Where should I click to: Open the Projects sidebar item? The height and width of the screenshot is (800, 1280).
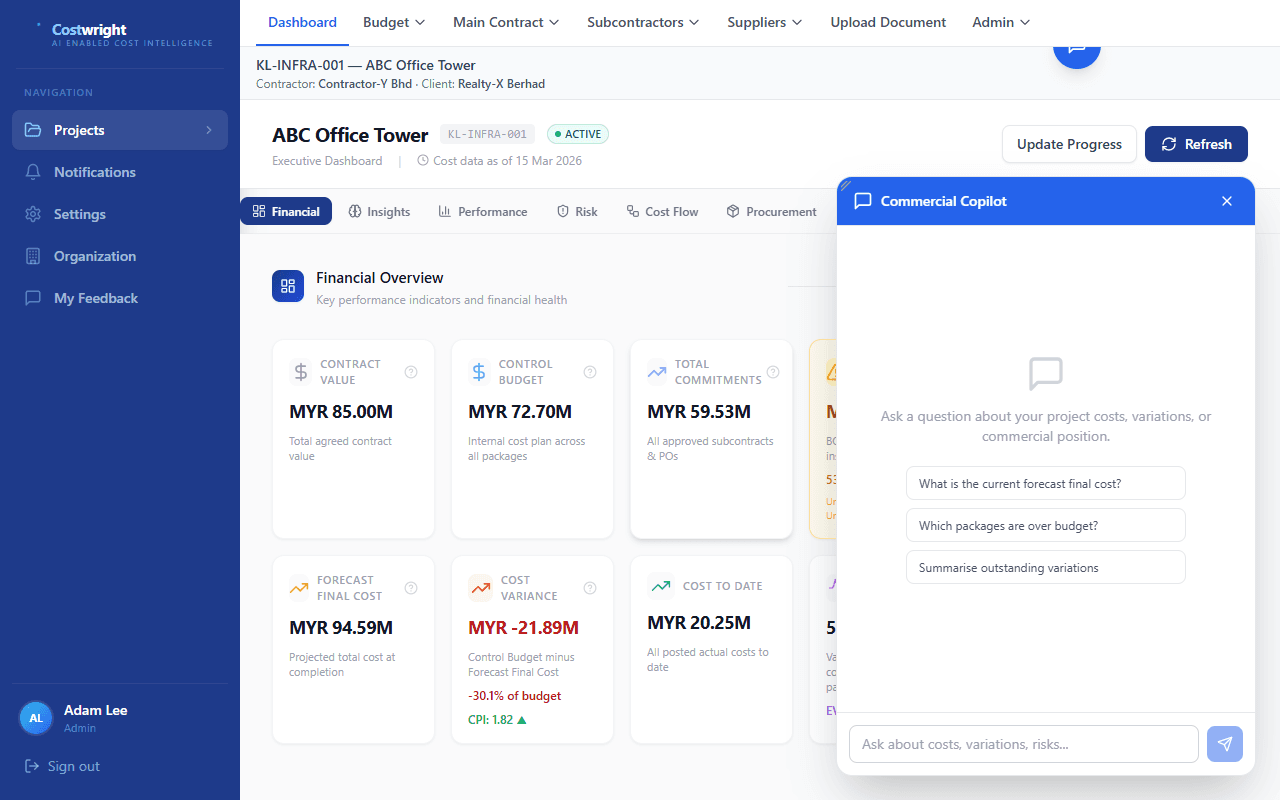tap(120, 130)
